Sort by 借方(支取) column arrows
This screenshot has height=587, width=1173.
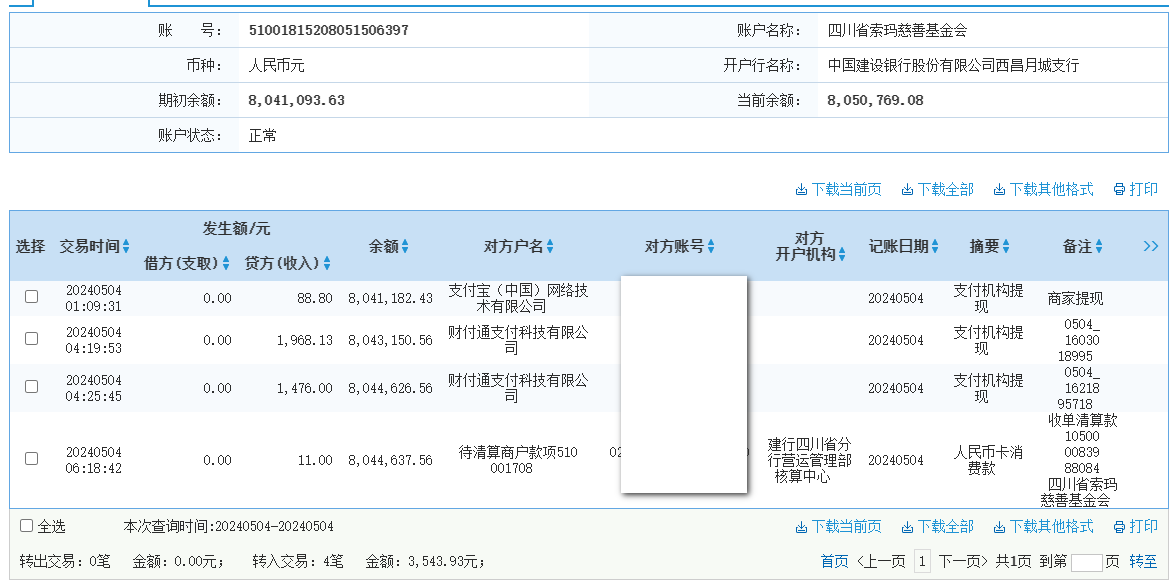tap(226, 263)
